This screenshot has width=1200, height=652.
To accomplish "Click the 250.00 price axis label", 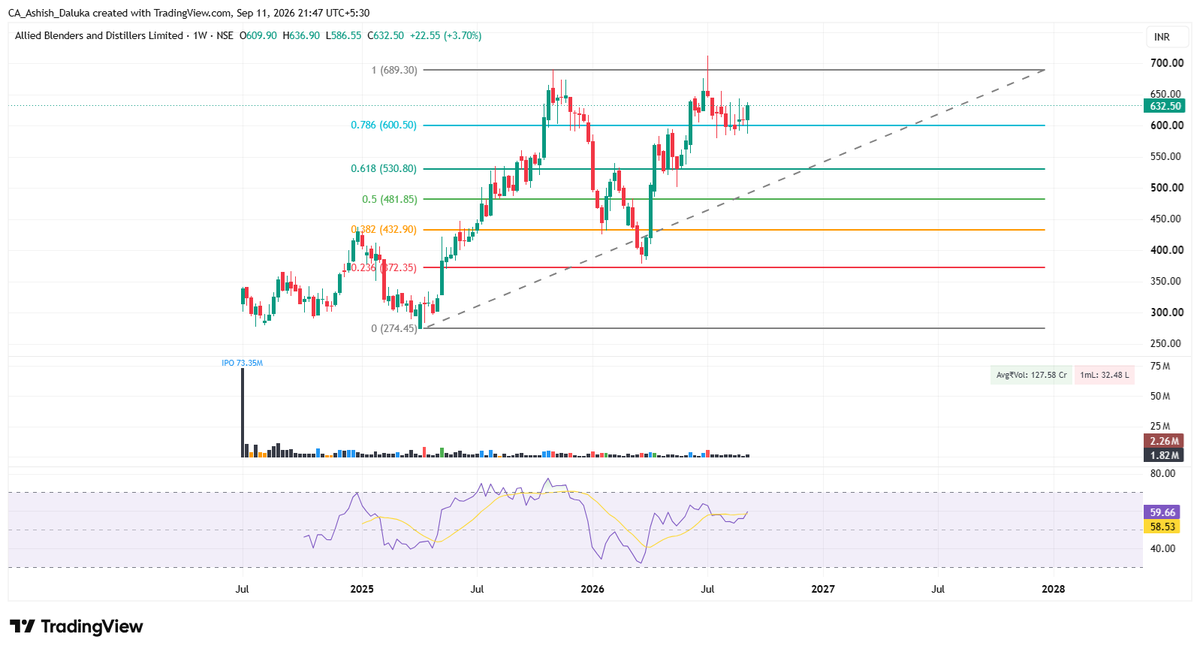I will 1165,344.
